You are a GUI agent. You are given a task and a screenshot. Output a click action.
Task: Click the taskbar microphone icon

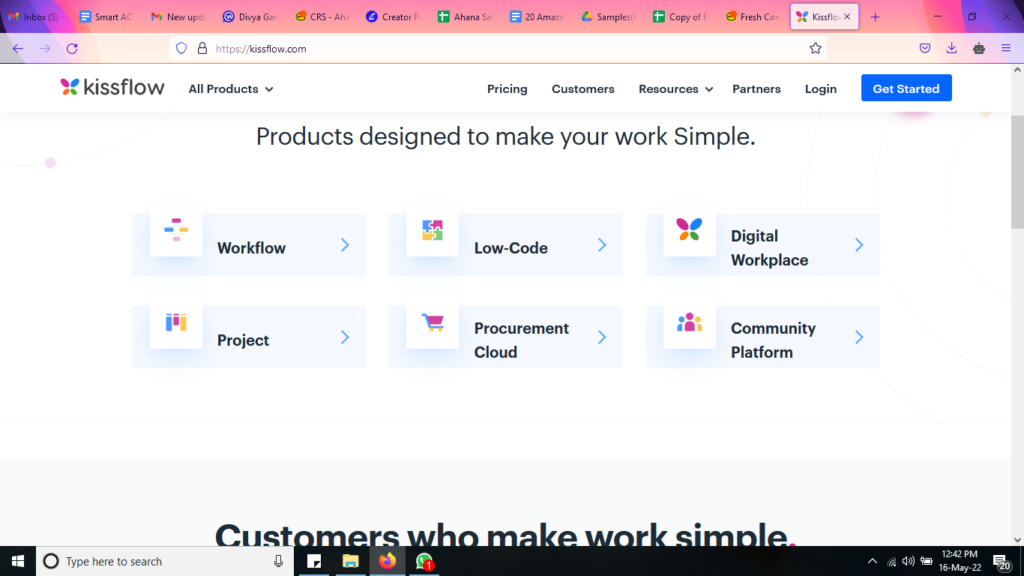(x=278, y=561)
